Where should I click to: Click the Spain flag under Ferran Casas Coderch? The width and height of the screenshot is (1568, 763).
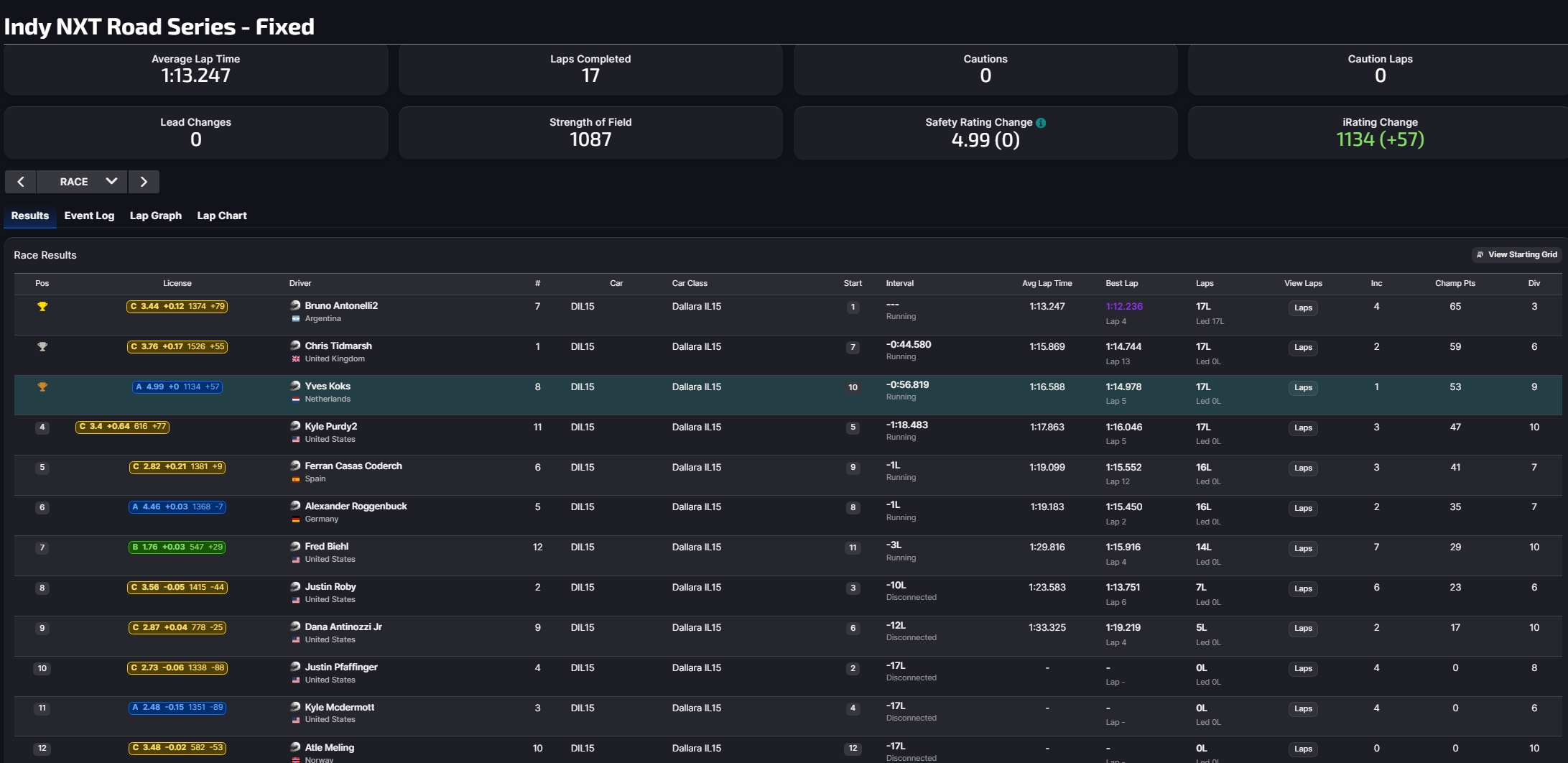pos(296,479)
